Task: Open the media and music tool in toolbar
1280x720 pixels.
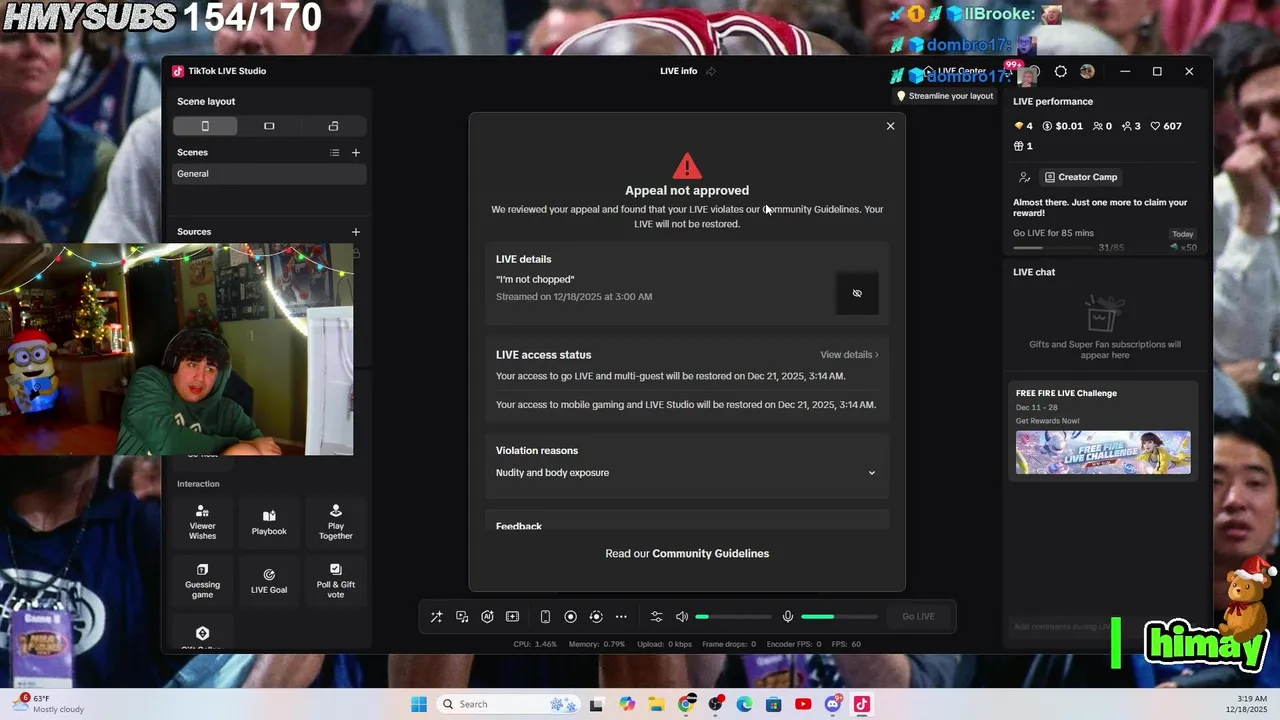Action: pos(462,617)
